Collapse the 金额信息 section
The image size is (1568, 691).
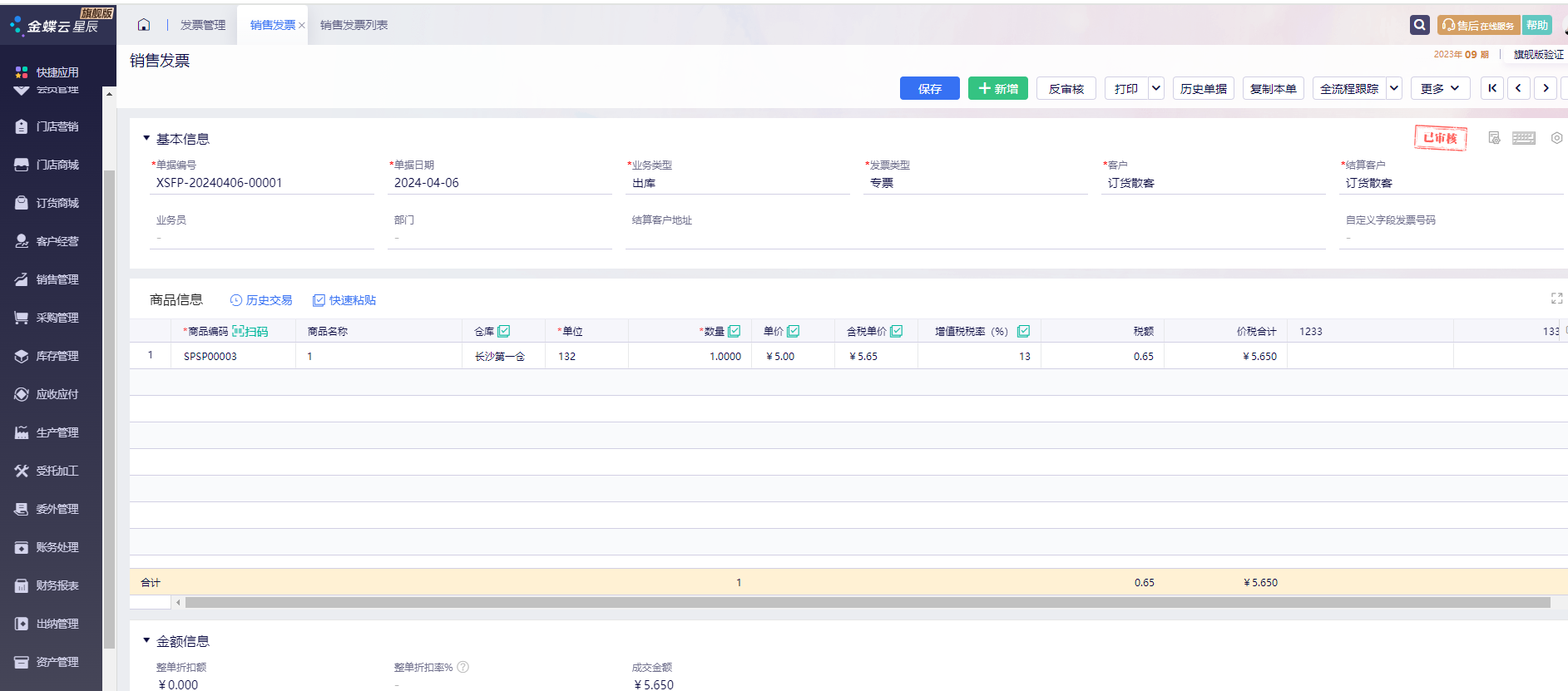tap(146, 640)
